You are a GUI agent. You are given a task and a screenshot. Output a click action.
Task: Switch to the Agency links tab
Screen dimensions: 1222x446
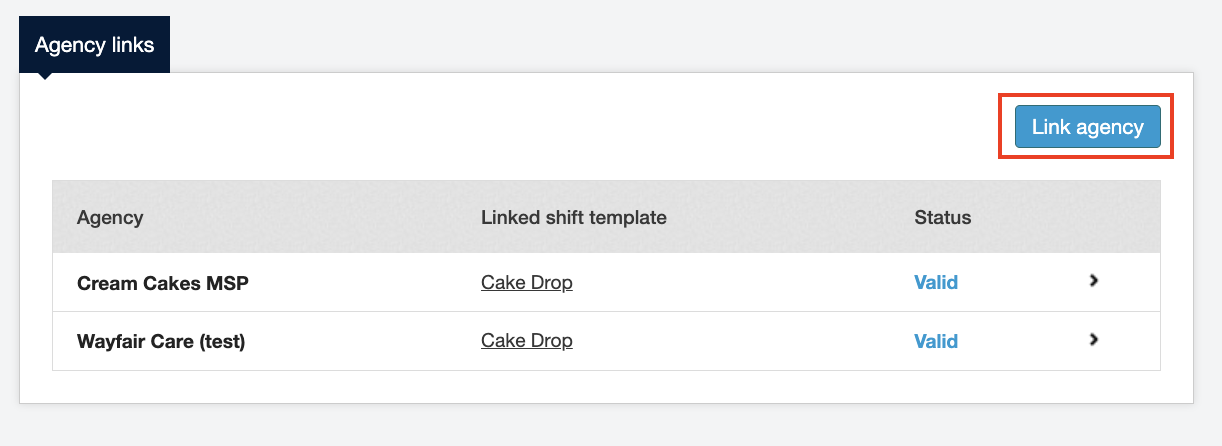(x=94, y=45)
